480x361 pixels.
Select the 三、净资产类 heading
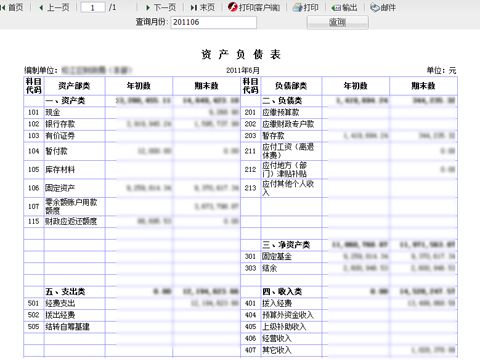tap(286, 245)
